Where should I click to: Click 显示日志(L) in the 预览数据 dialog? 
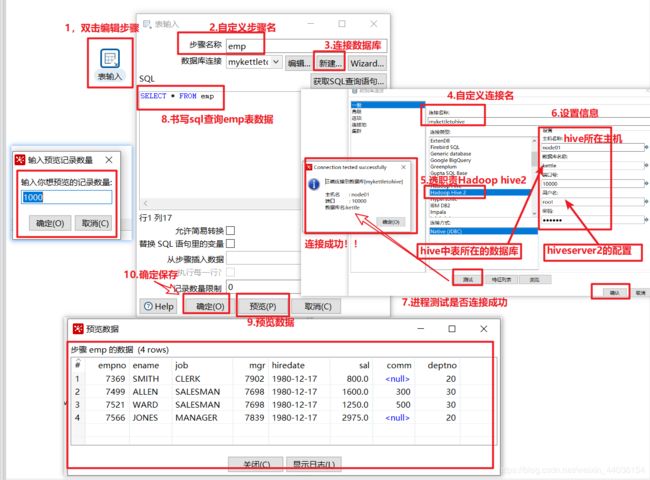(314, 464)
